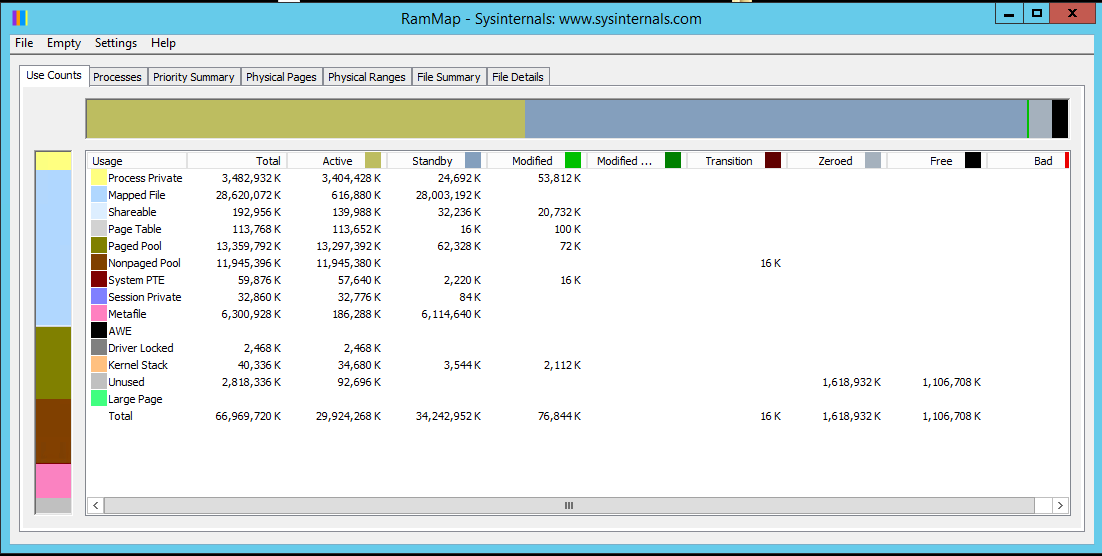
Task: Click the Shareable color icon
Action: tap(98, 212)
